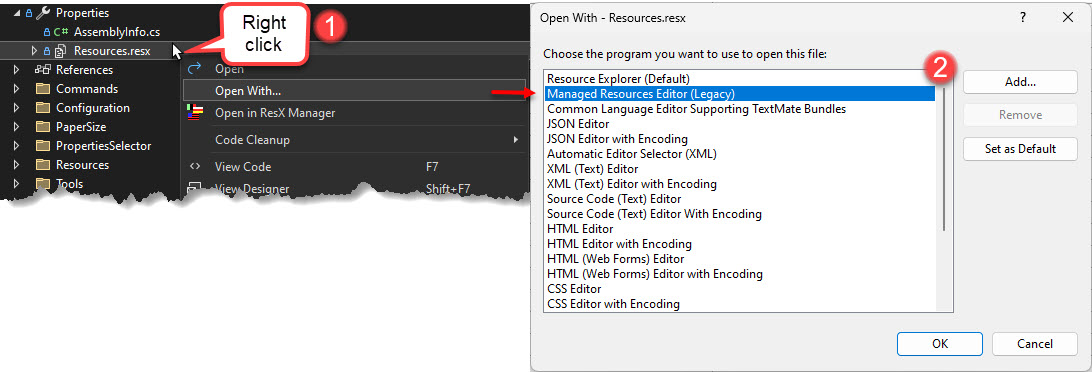Select HTML Editor with Encoding

pos(740,244)
